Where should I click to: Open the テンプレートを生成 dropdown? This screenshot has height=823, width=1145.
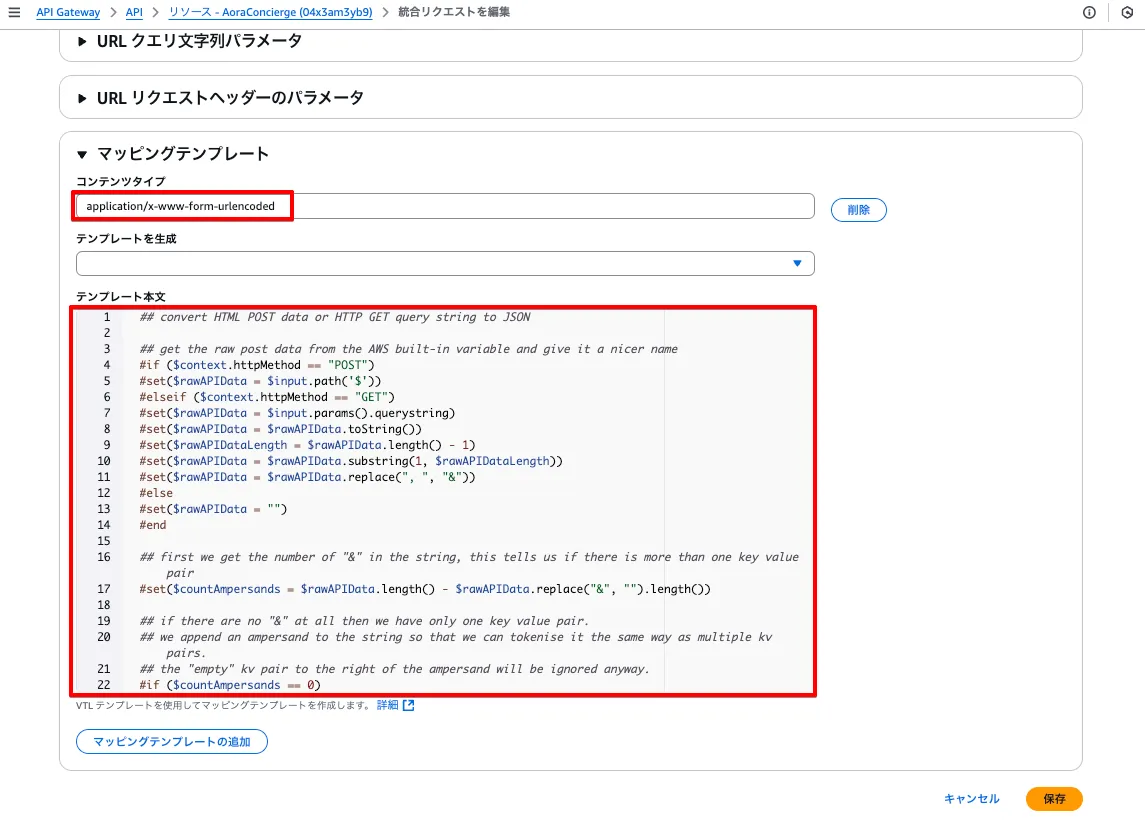pos(445,264)
